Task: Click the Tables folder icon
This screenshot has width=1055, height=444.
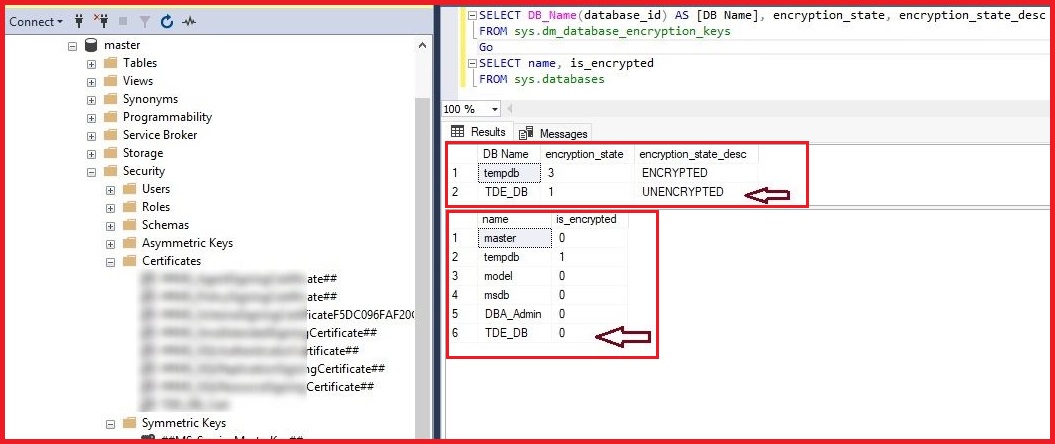Action: coord(110,63)
